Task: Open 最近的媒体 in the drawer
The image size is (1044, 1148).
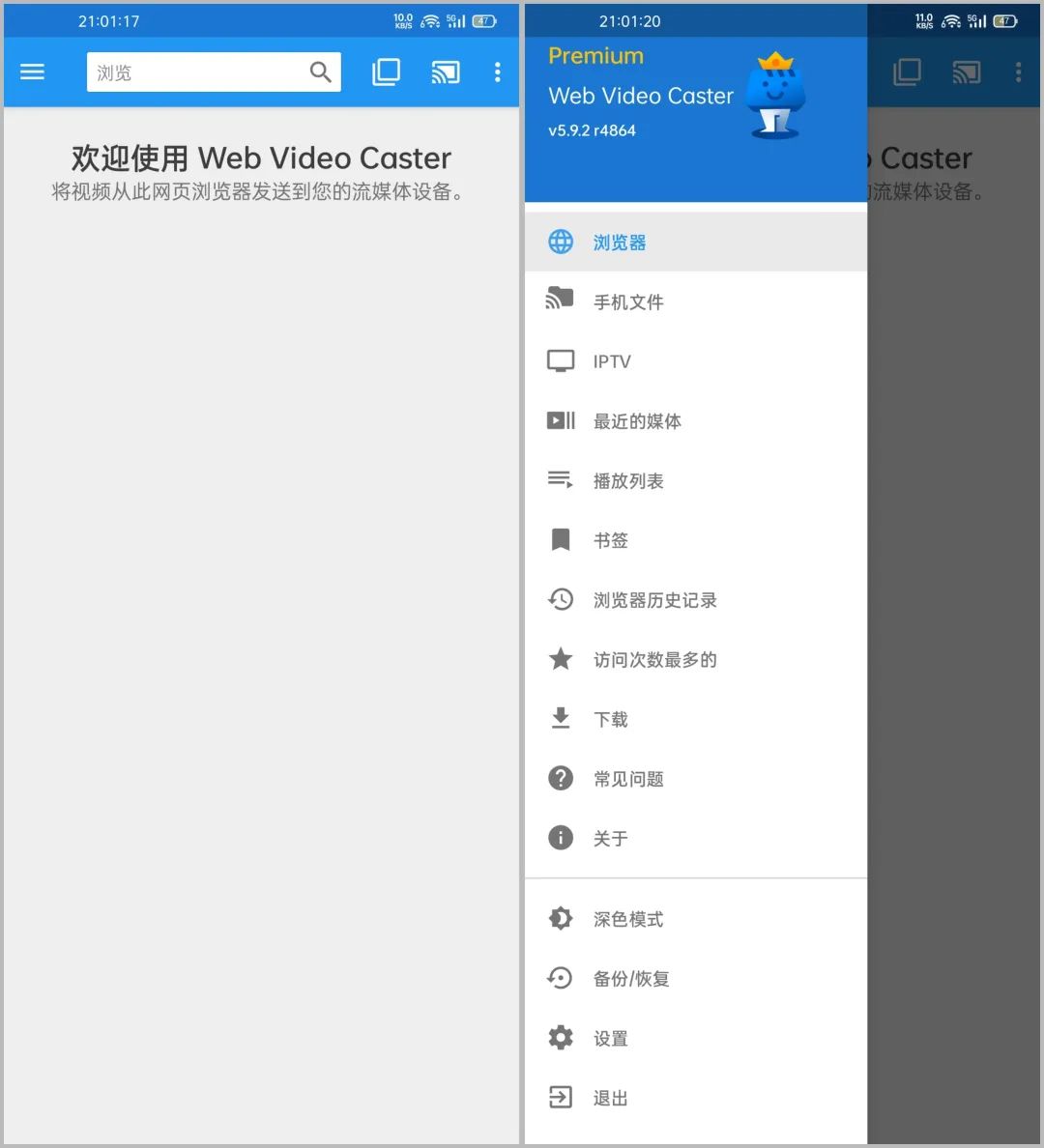Action: 696,421
